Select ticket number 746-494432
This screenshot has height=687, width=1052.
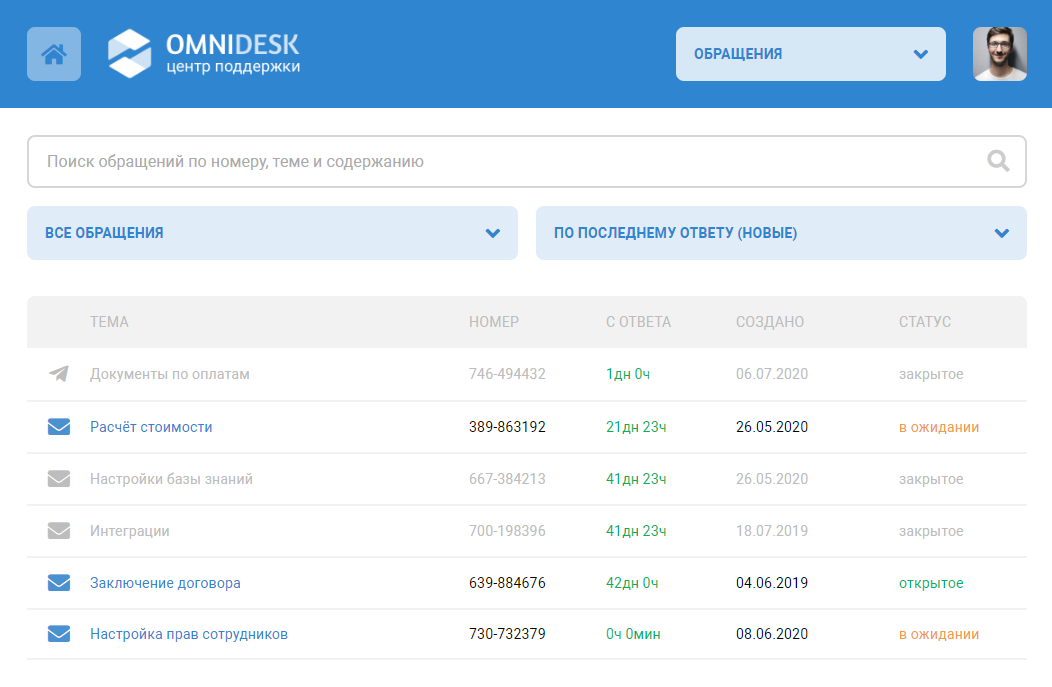point(507,374)
